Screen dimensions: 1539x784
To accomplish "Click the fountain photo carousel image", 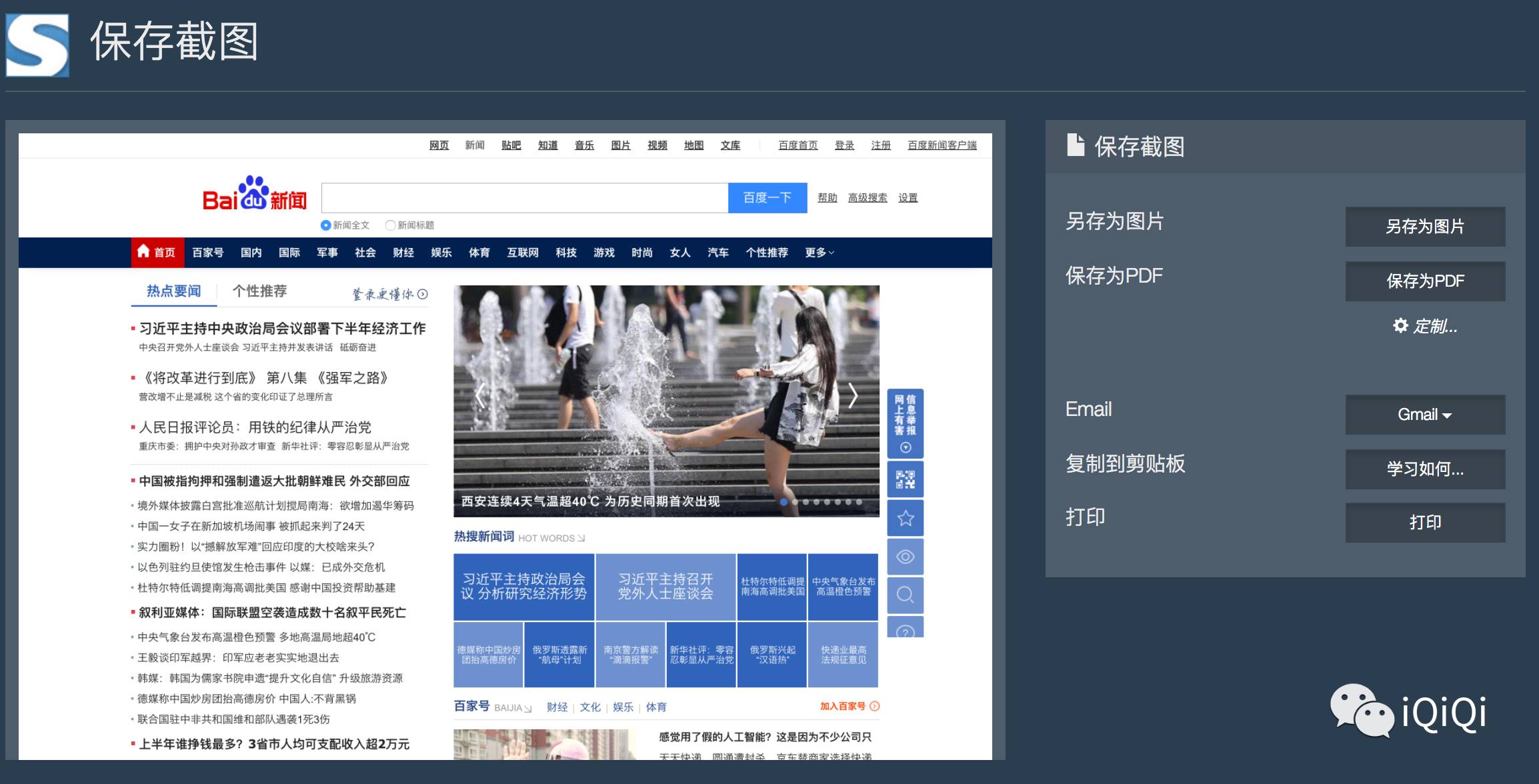I will click(666, 401).
